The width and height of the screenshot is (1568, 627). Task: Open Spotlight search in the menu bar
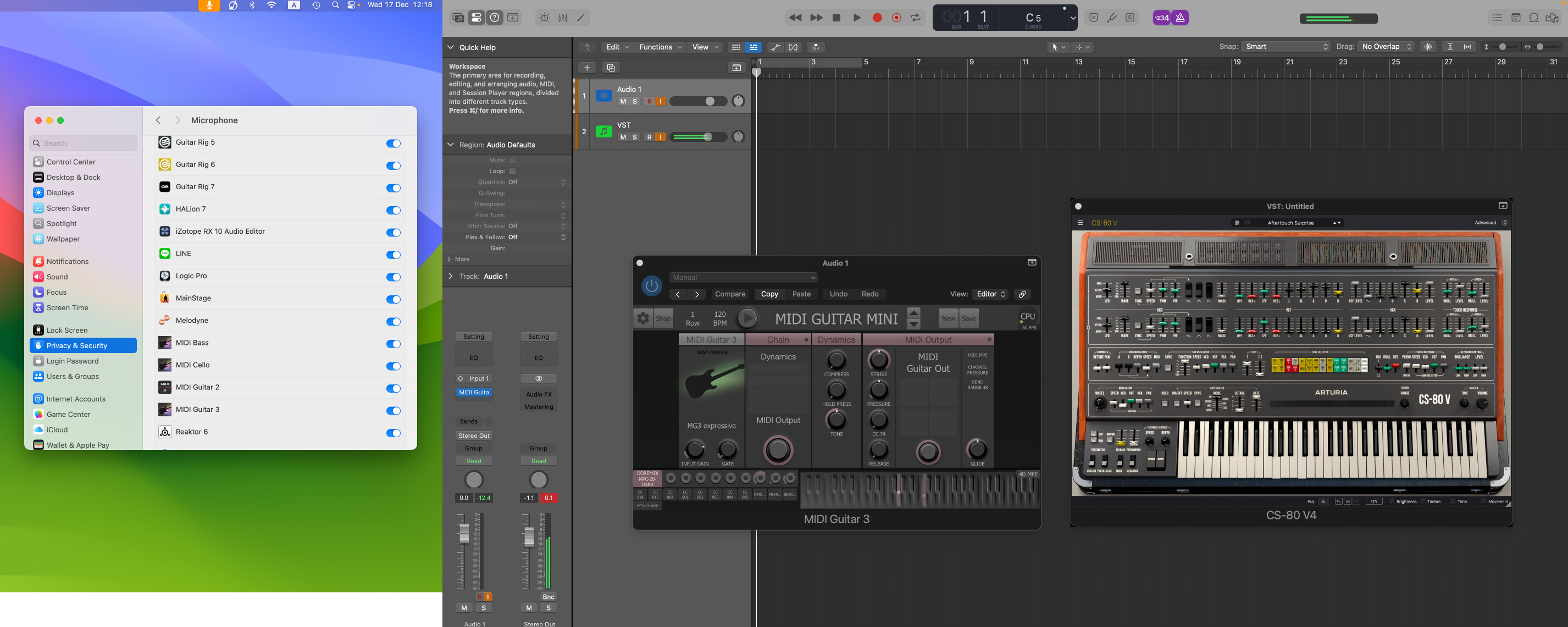tap(335, 5)
